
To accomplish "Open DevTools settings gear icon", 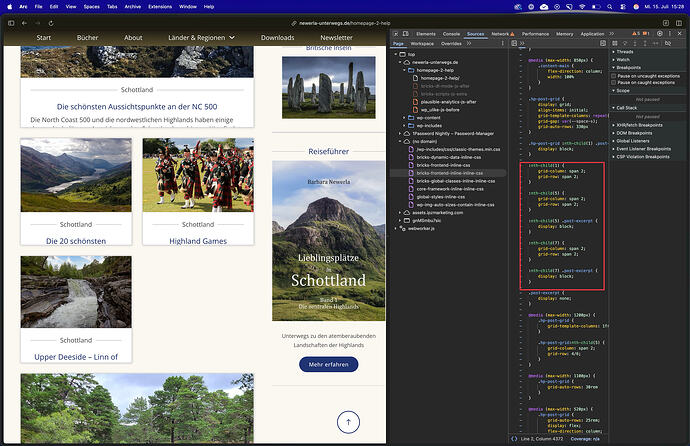I will click(x=660, y=33).
